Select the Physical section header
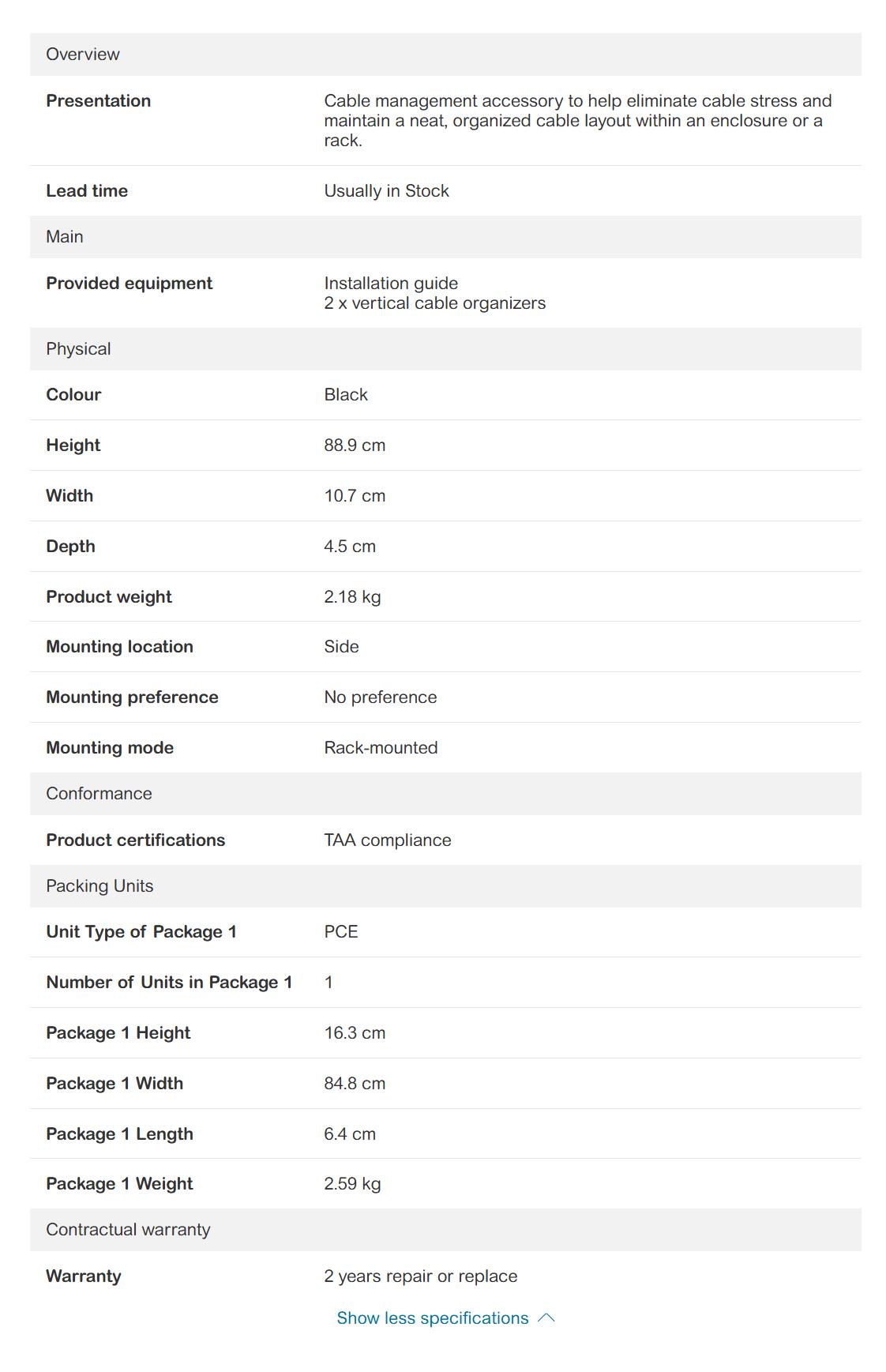Image resolution: width=886 pixels, height=1372 pixels. [x=78, y=349]
